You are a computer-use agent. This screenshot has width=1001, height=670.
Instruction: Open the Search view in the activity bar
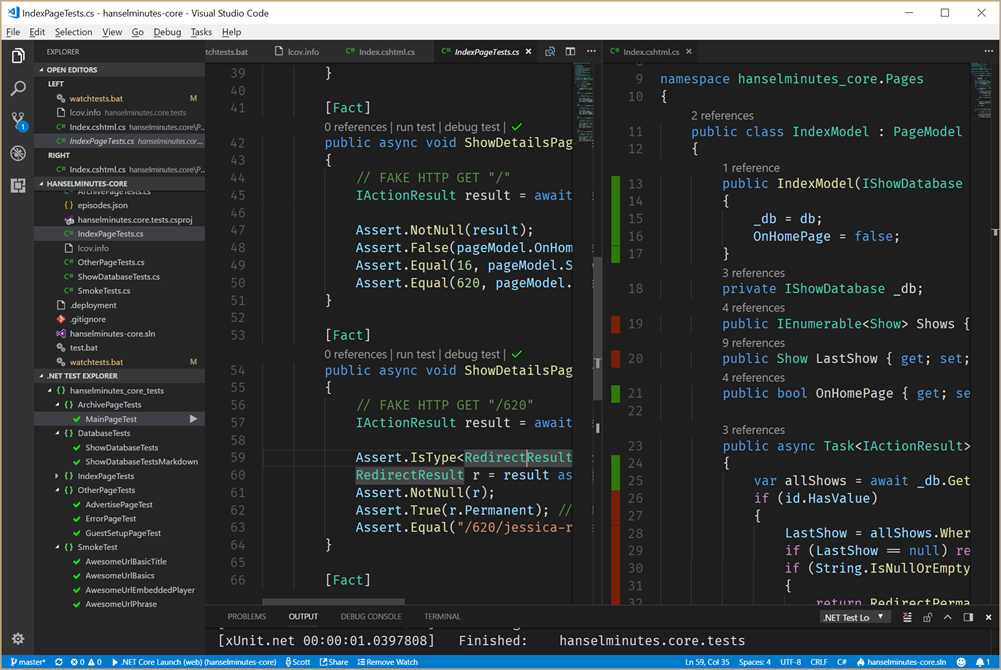(16, 88)
